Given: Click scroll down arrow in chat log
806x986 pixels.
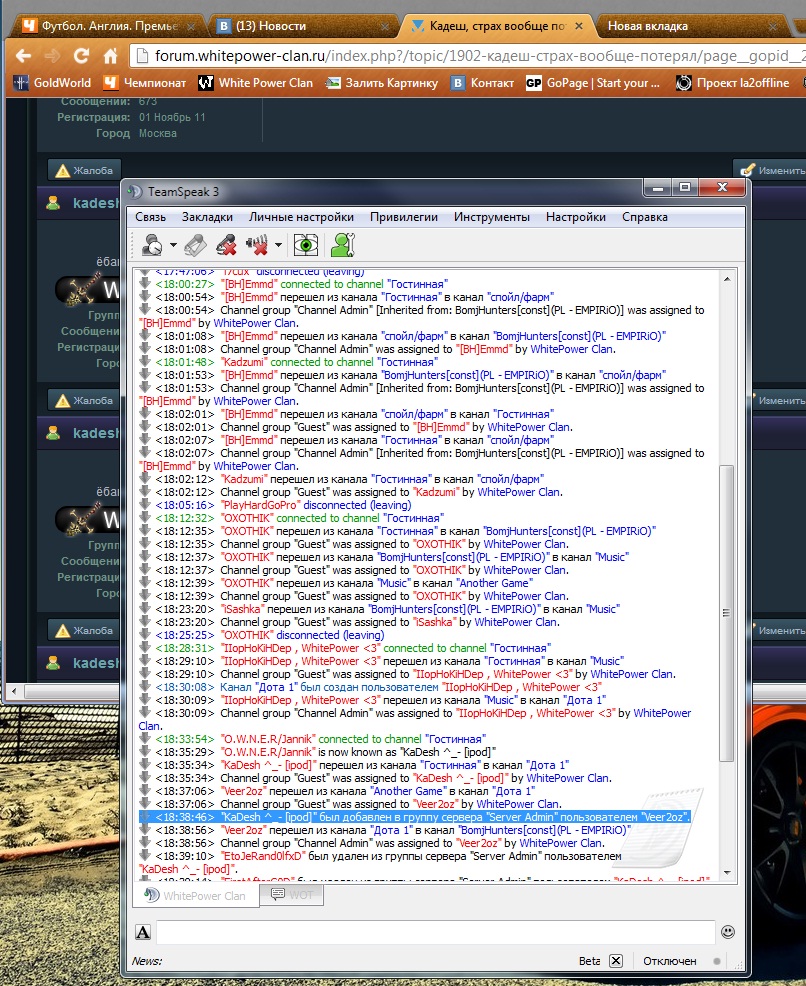Looking at the screenshot, I should [x=727, y=873].
